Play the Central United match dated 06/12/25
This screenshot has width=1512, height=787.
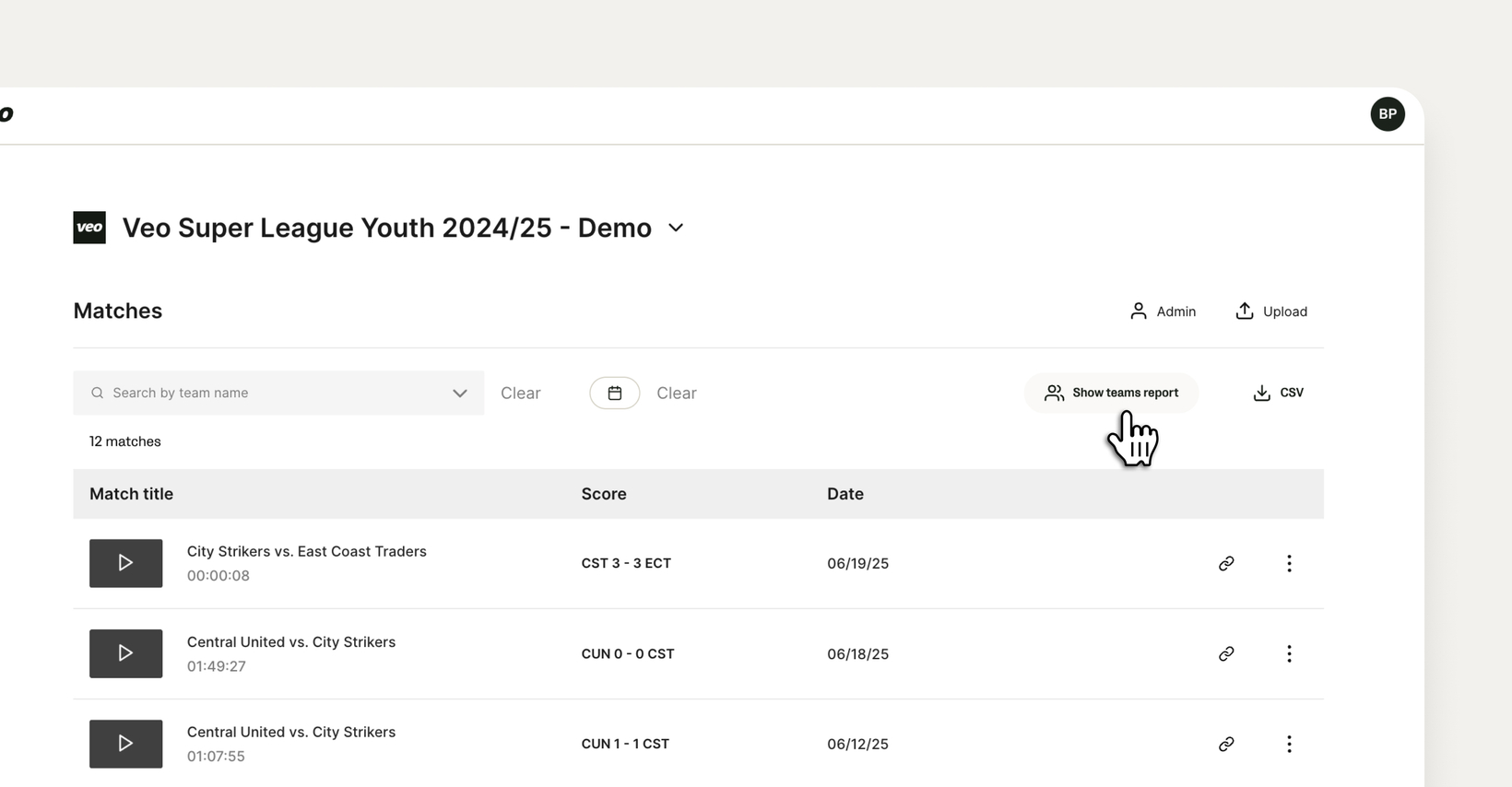click(x=125, y=744)
